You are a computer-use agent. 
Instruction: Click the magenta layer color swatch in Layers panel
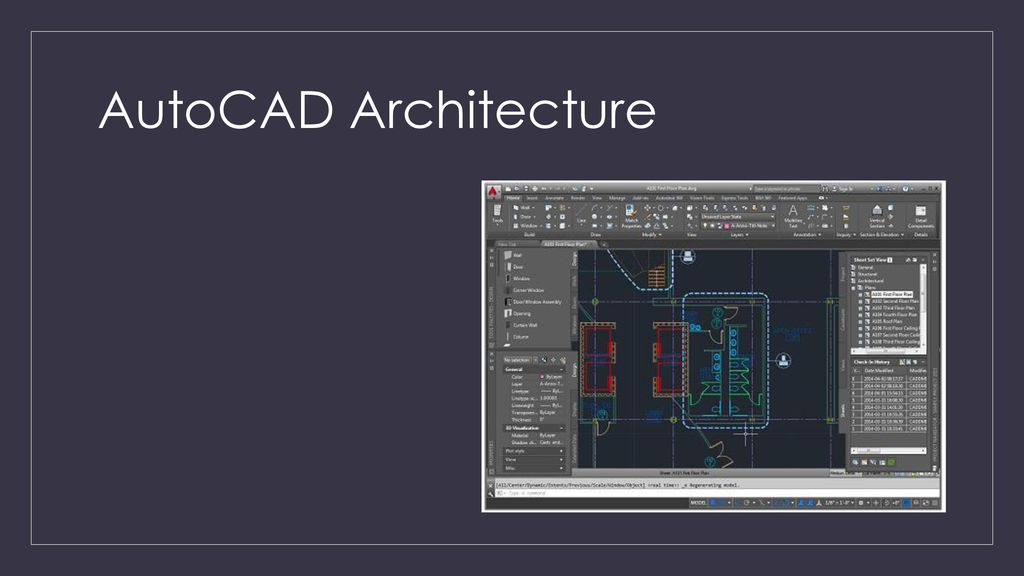726,226
